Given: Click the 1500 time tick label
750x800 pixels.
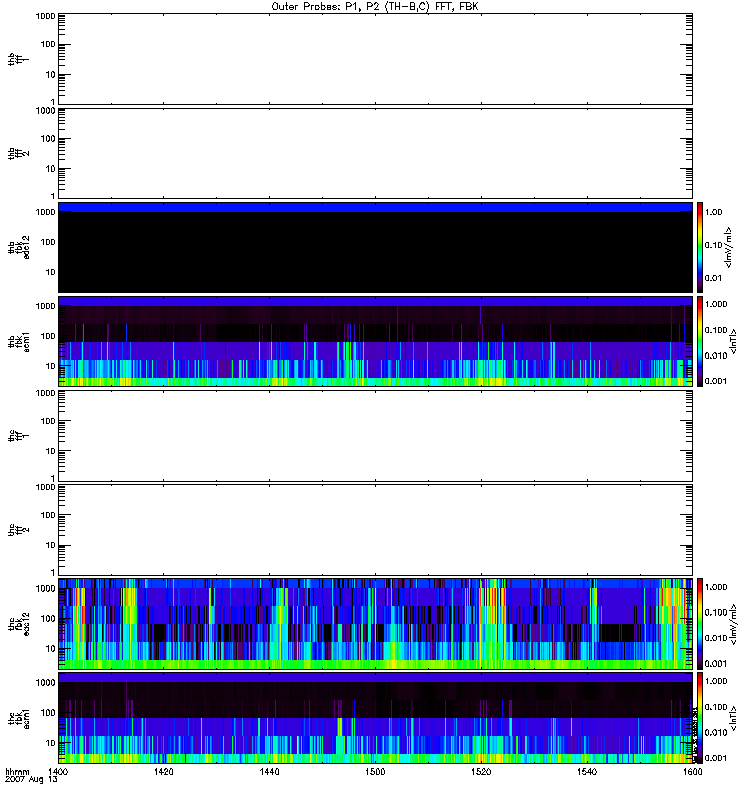Looking at the screenshot, I should pyautogui.click(x=375, y=773).
